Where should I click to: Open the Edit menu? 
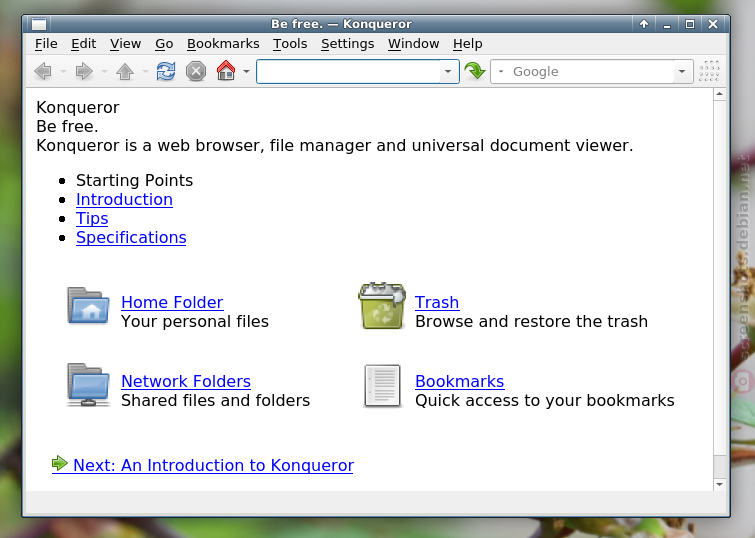point(84,44)
